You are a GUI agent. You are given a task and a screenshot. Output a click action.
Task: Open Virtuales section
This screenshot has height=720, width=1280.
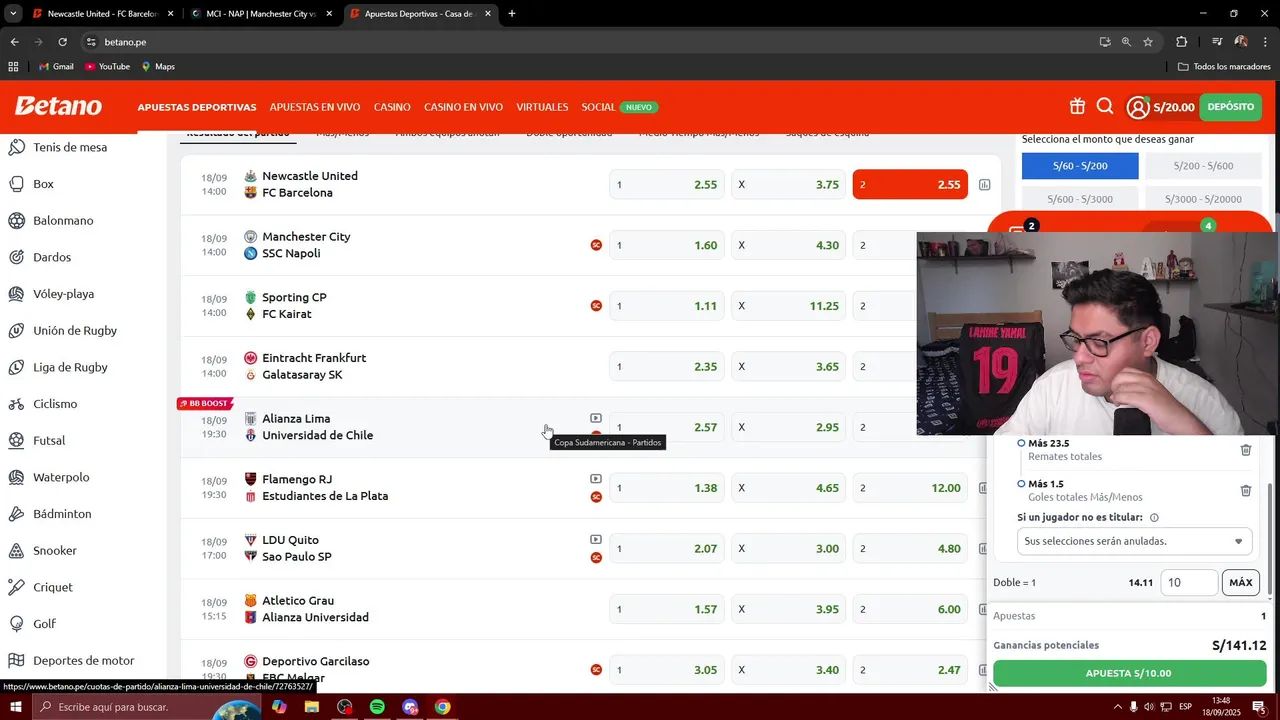542,107
